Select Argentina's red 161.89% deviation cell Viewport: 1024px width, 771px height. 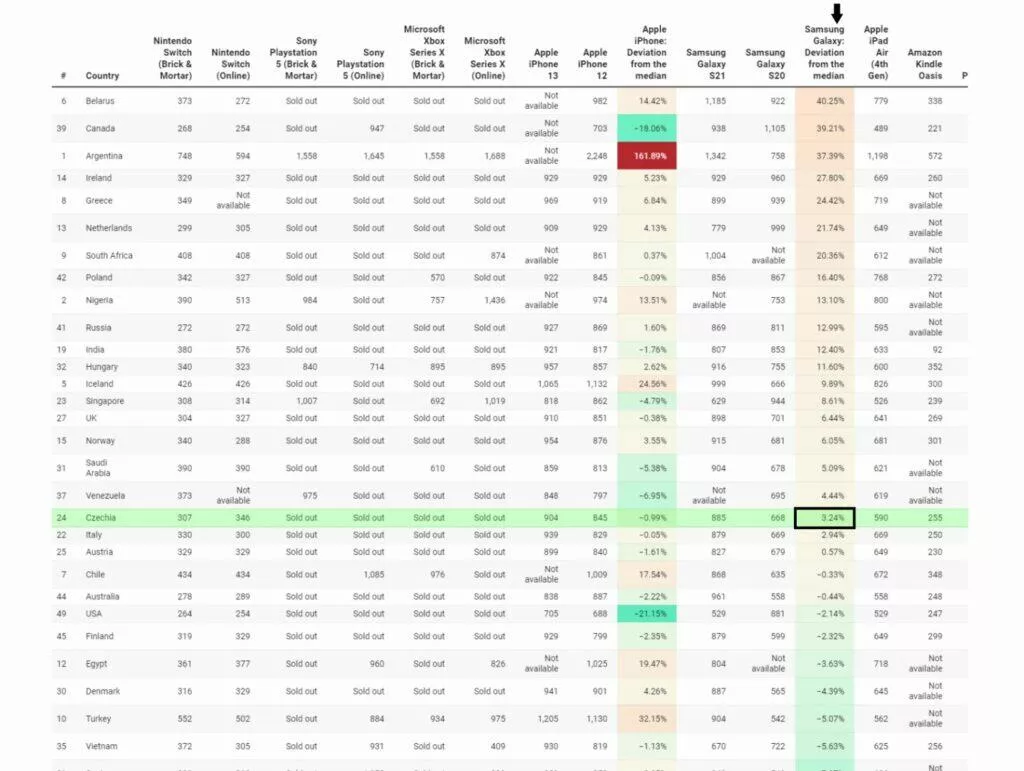[x=647, y=156]
